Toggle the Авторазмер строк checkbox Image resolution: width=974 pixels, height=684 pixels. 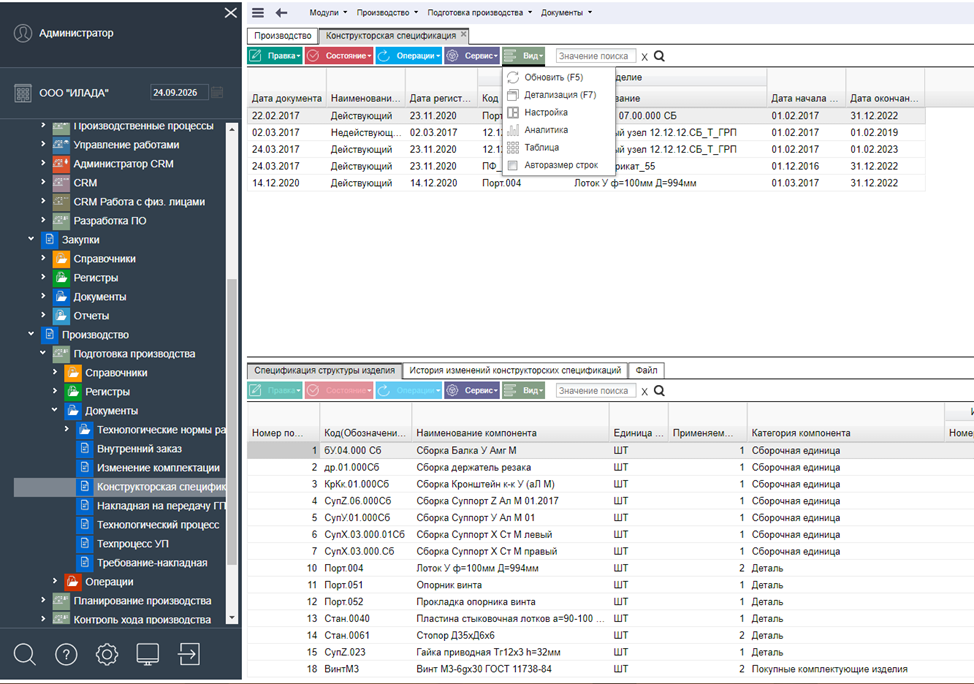coord(513,165)
